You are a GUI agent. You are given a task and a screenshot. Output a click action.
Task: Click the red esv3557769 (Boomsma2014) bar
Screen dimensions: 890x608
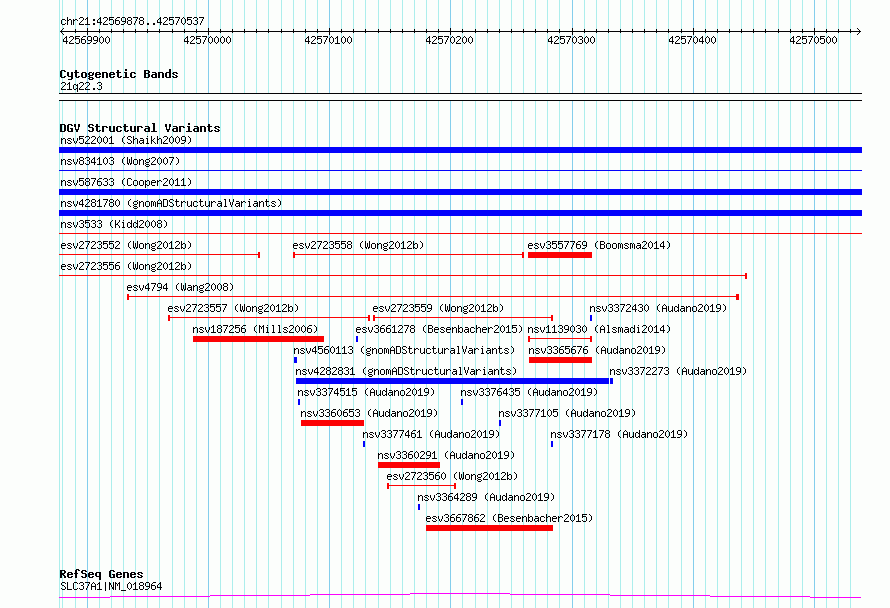tap(560, 255)
